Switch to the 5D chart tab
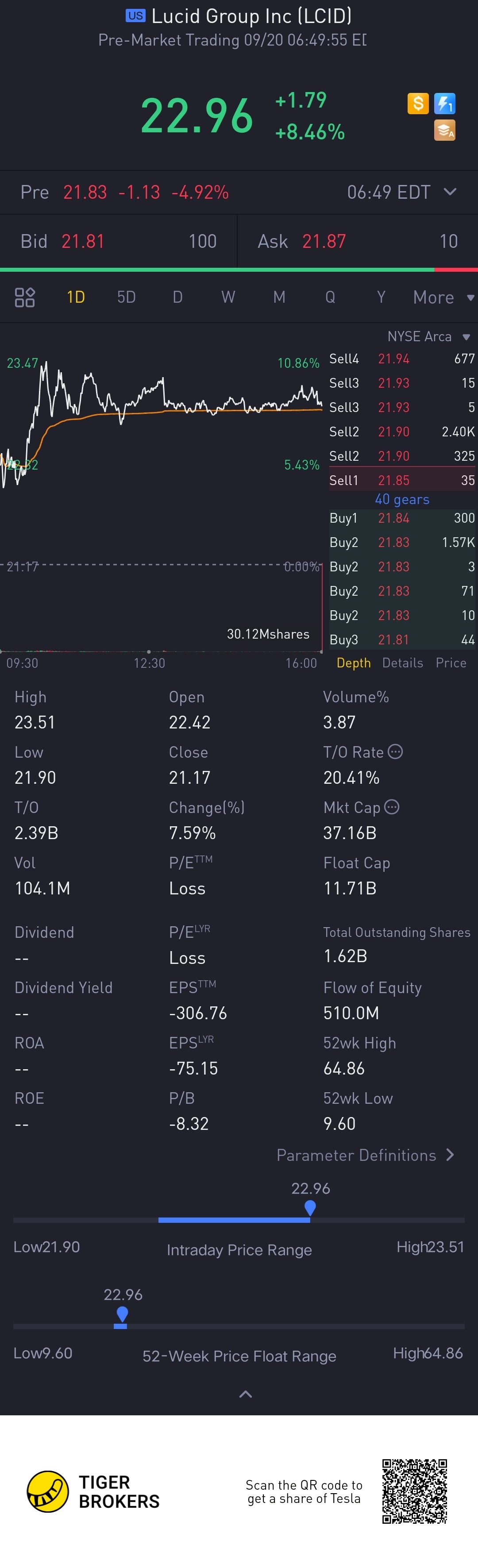The image size is (478, 1568). [126, 297]
